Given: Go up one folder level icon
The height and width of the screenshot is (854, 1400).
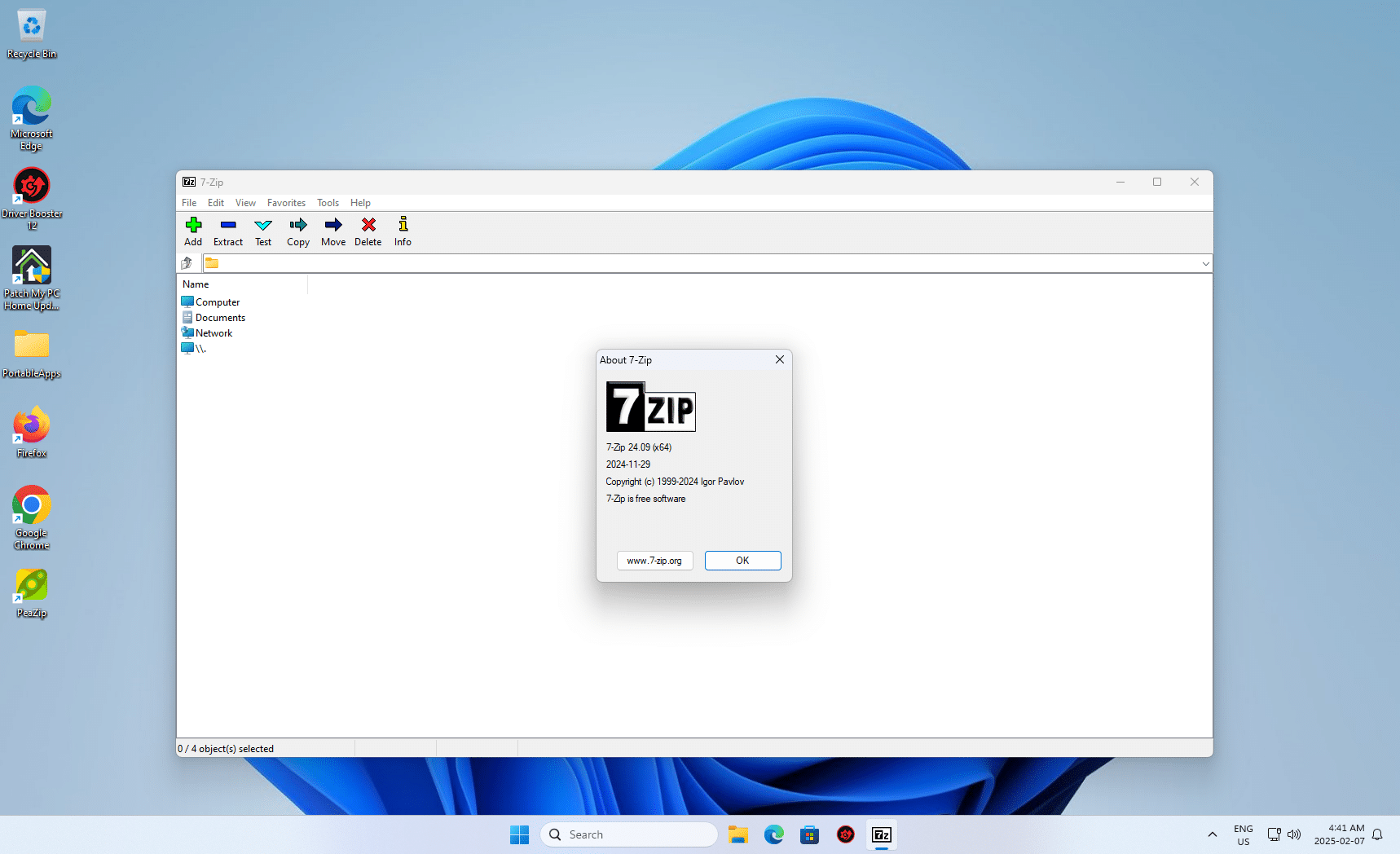Looking at the screenshot, I should (187, 263).
